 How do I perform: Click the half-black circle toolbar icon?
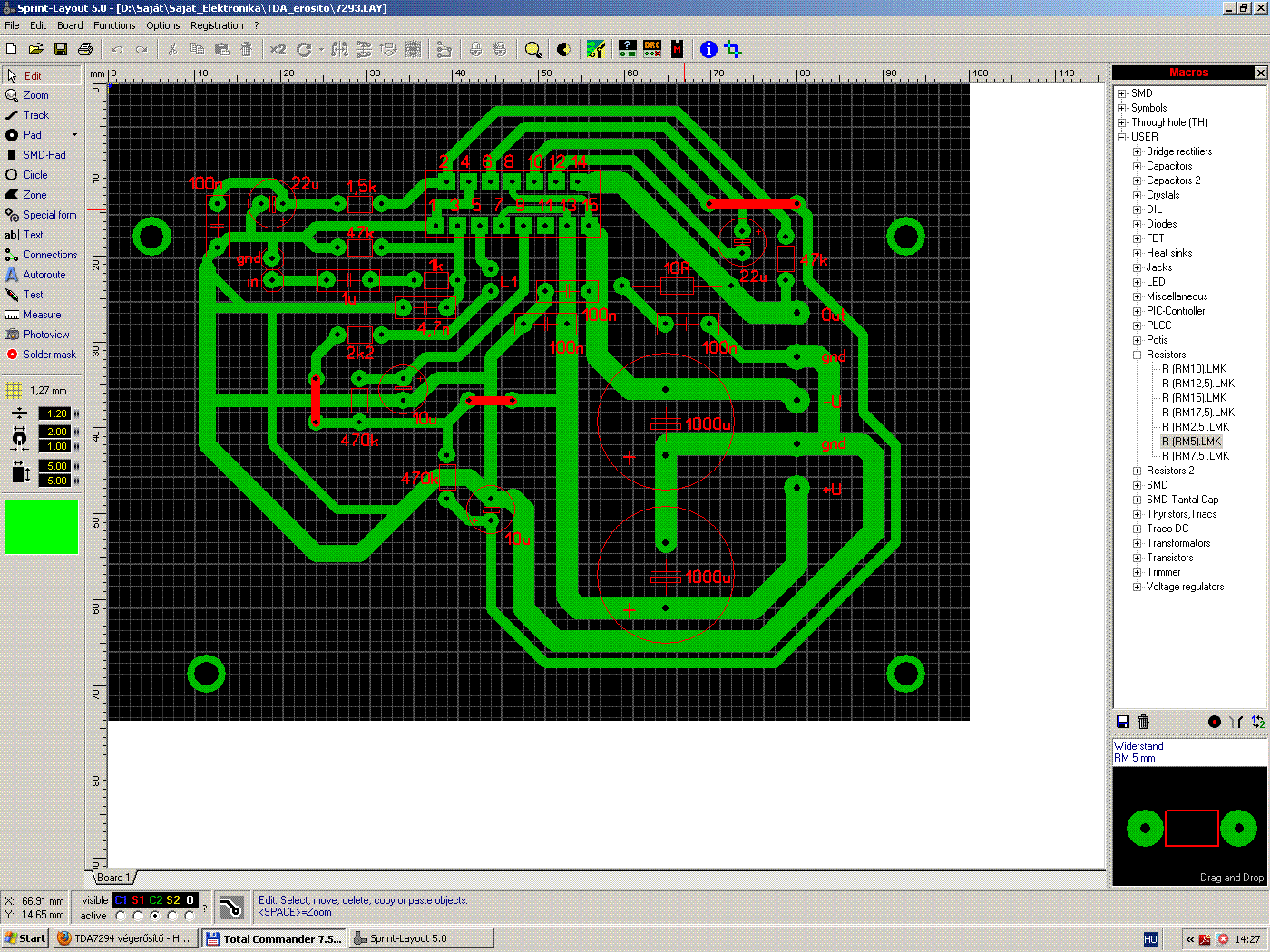(563, 49)
